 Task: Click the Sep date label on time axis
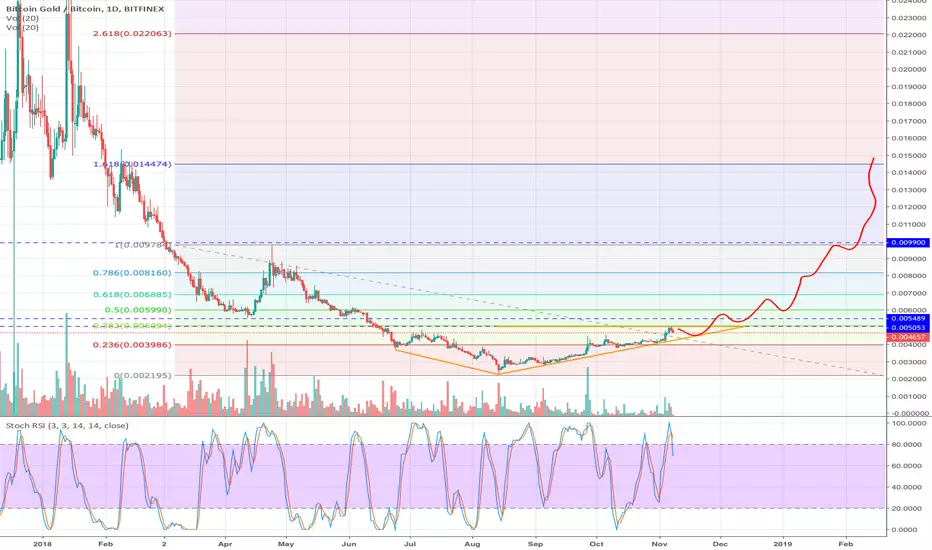tap(536, 544)
